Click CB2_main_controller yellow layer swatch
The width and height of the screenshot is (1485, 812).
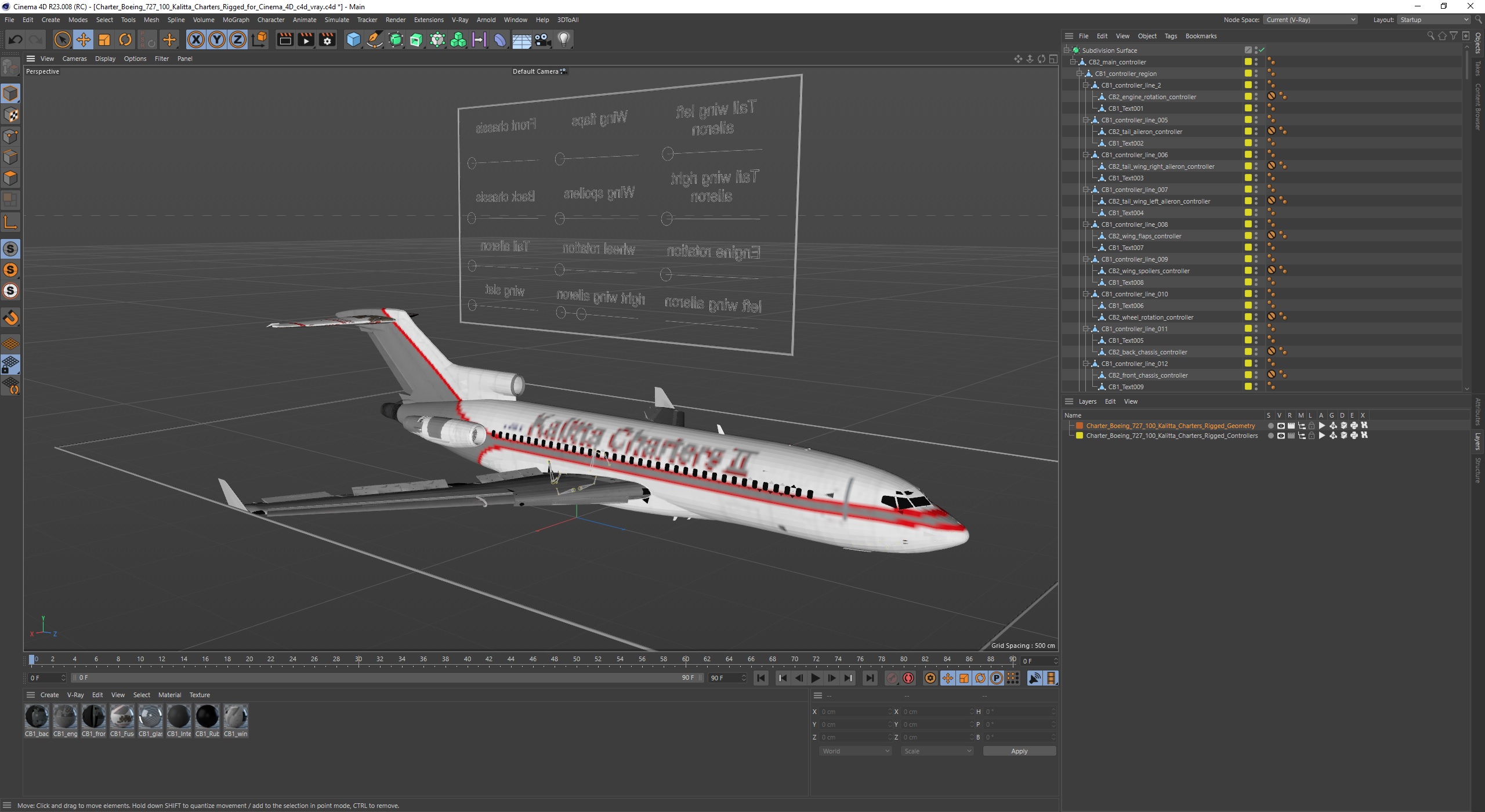tap(1248, 62)
